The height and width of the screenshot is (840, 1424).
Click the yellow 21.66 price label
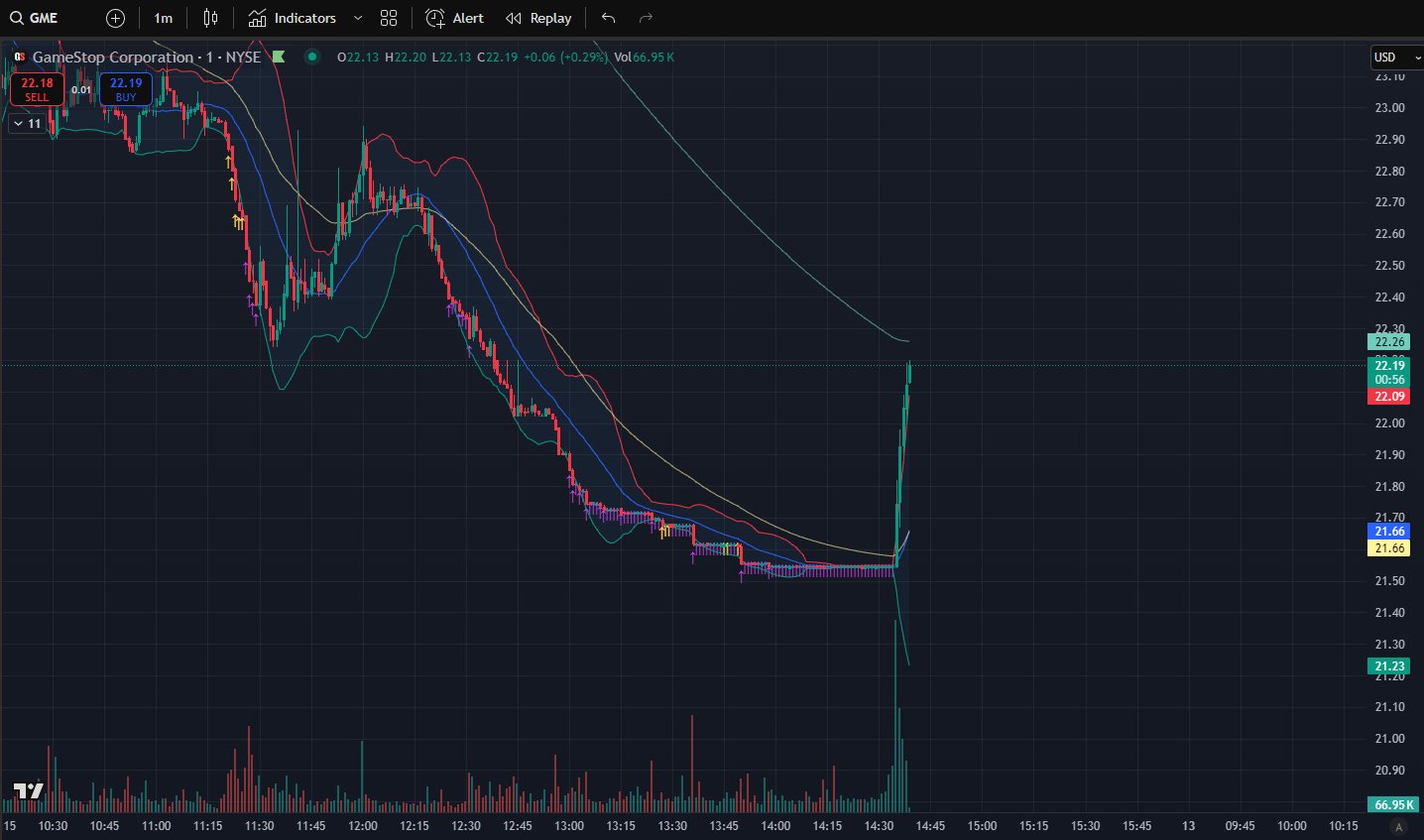pos(1389,548)
